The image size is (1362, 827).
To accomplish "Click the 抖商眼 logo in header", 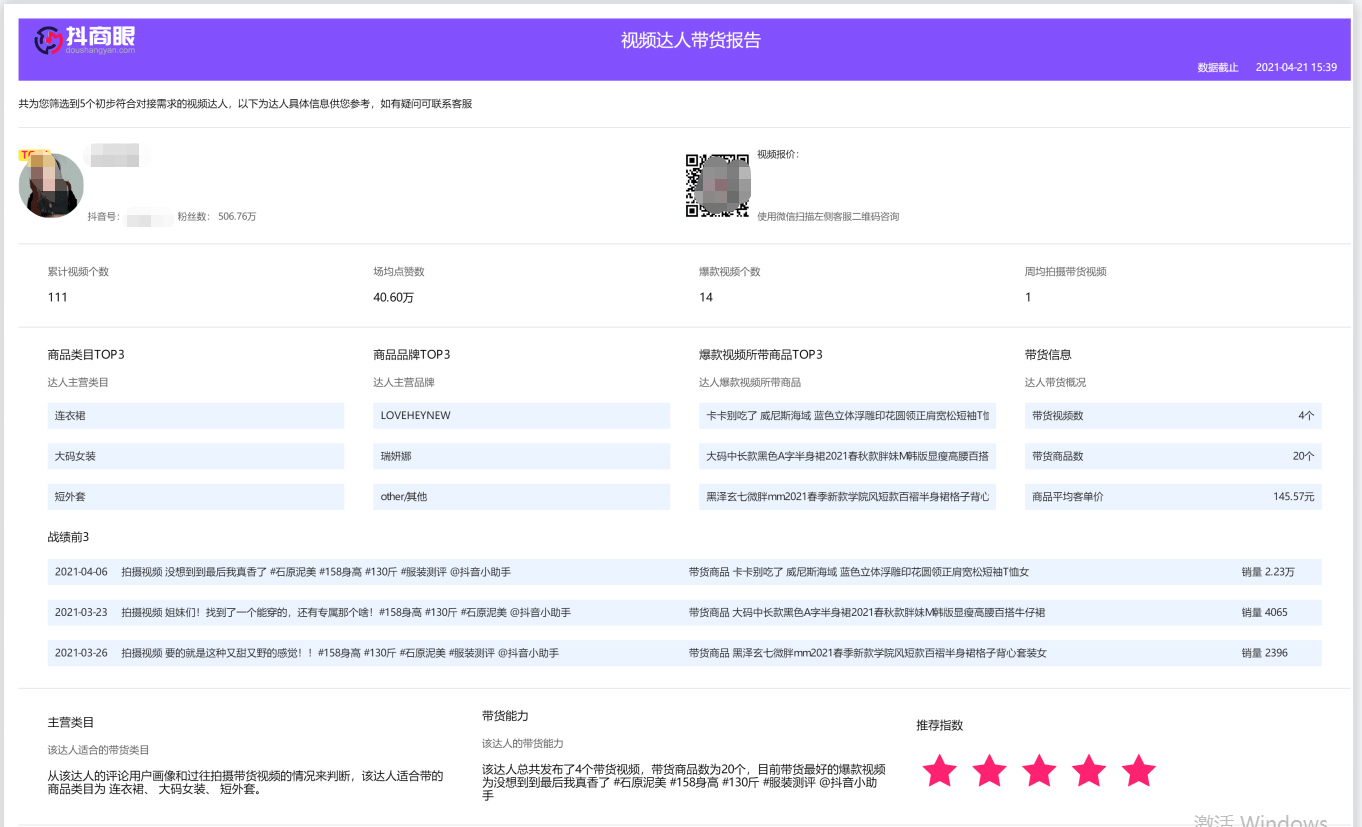I will (x=85, y=40).
